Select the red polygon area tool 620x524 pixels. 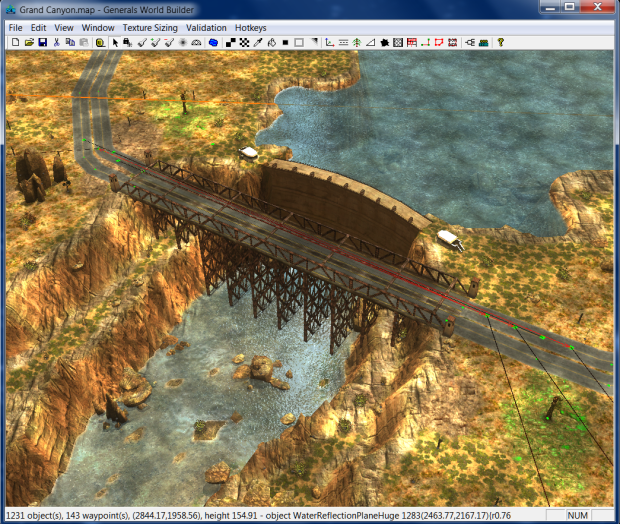pos(439,42)
